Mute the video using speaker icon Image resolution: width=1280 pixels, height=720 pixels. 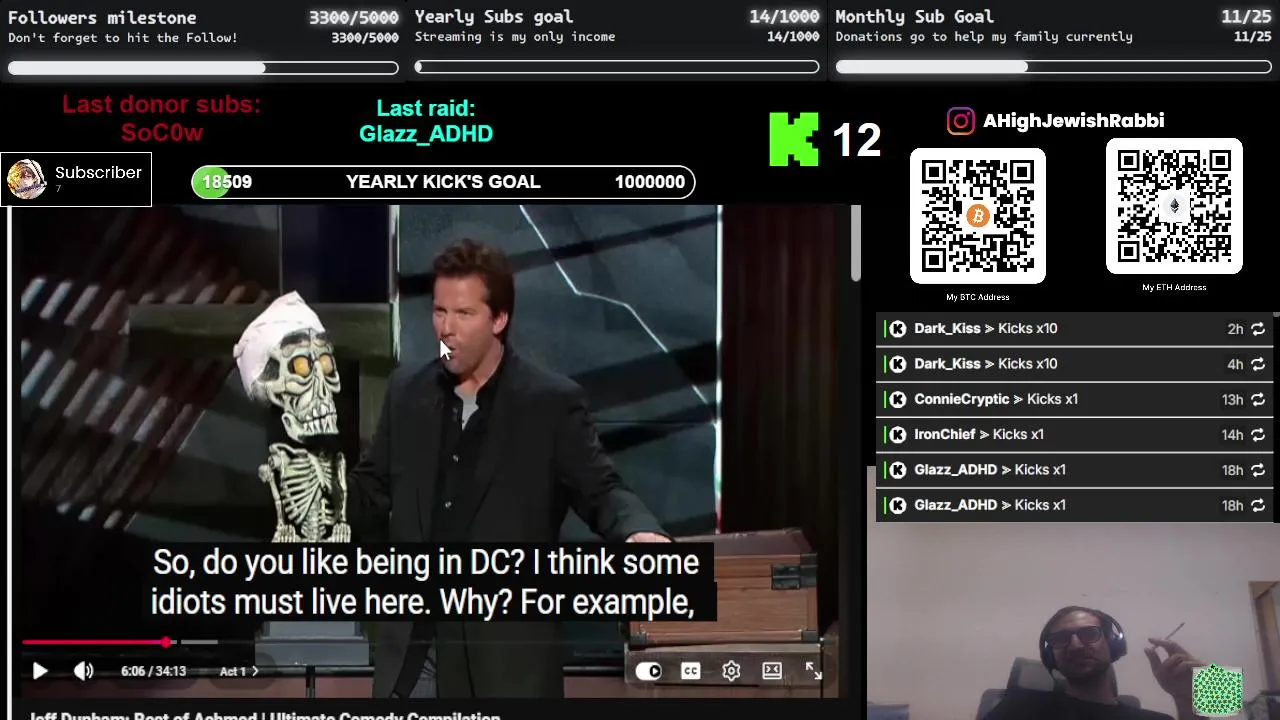coord(83,671)
